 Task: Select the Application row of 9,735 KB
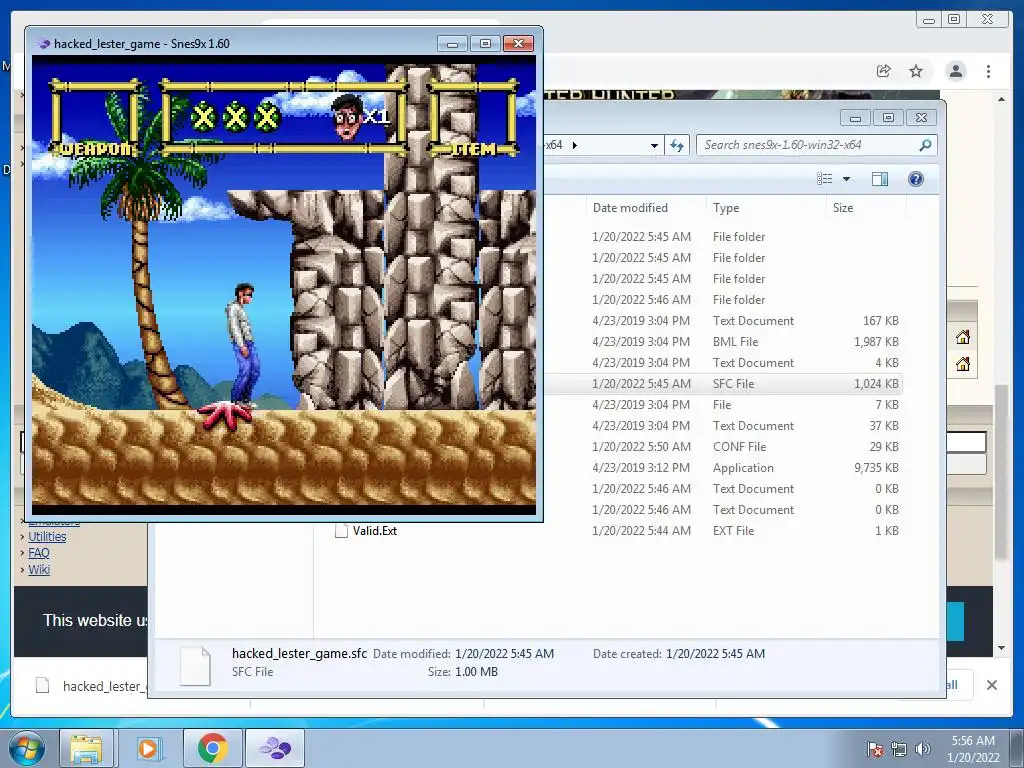724,468
